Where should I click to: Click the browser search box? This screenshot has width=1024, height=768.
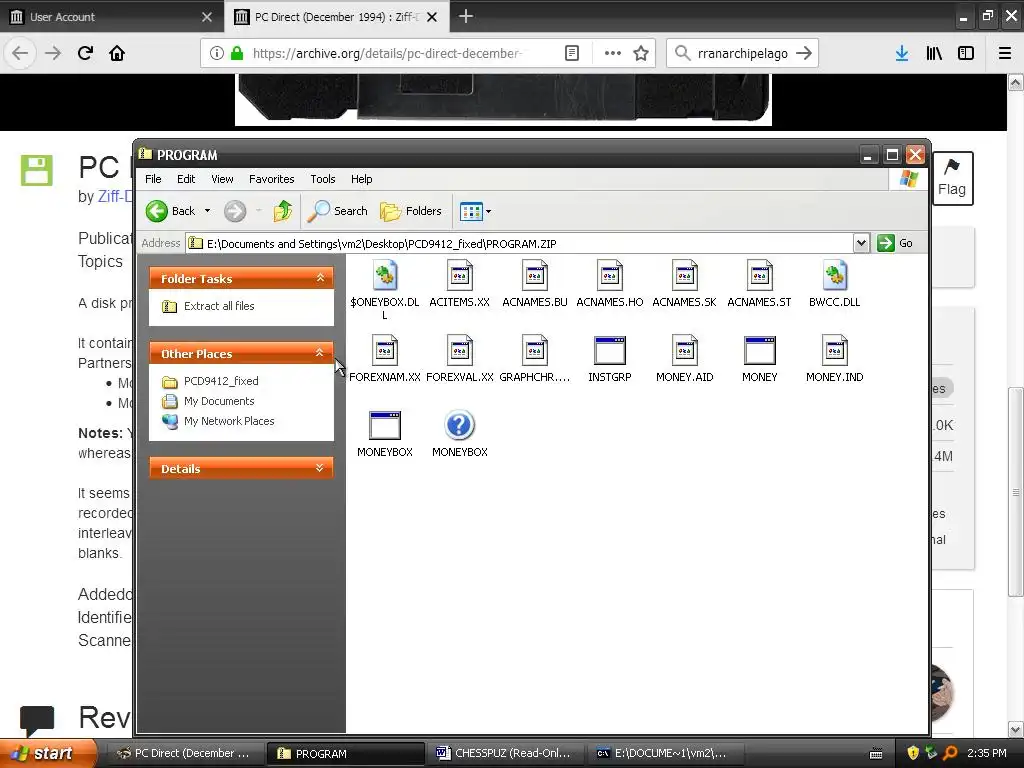pos(743,53)
